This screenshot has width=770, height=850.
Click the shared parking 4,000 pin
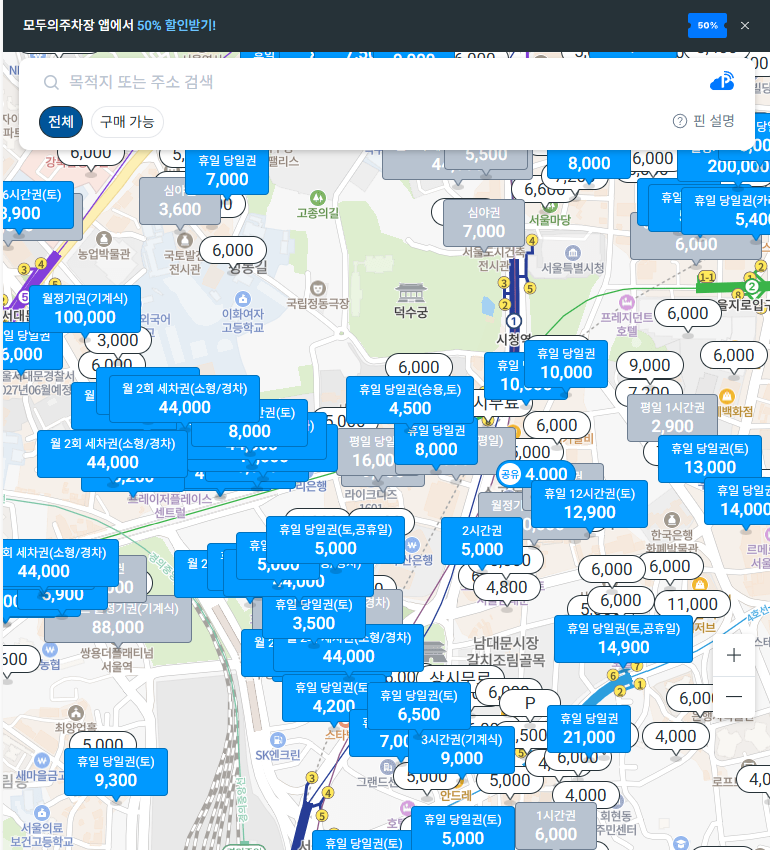(535, 473)
